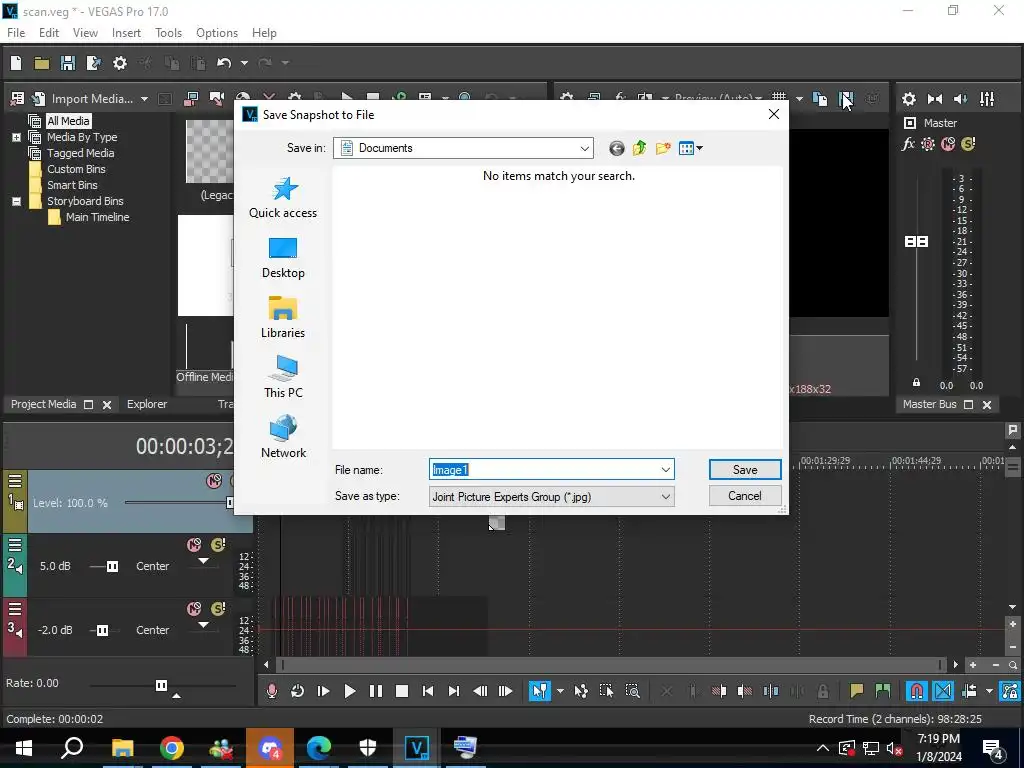
Task: Open the Options menu
Action: click(x=217, y=33)
